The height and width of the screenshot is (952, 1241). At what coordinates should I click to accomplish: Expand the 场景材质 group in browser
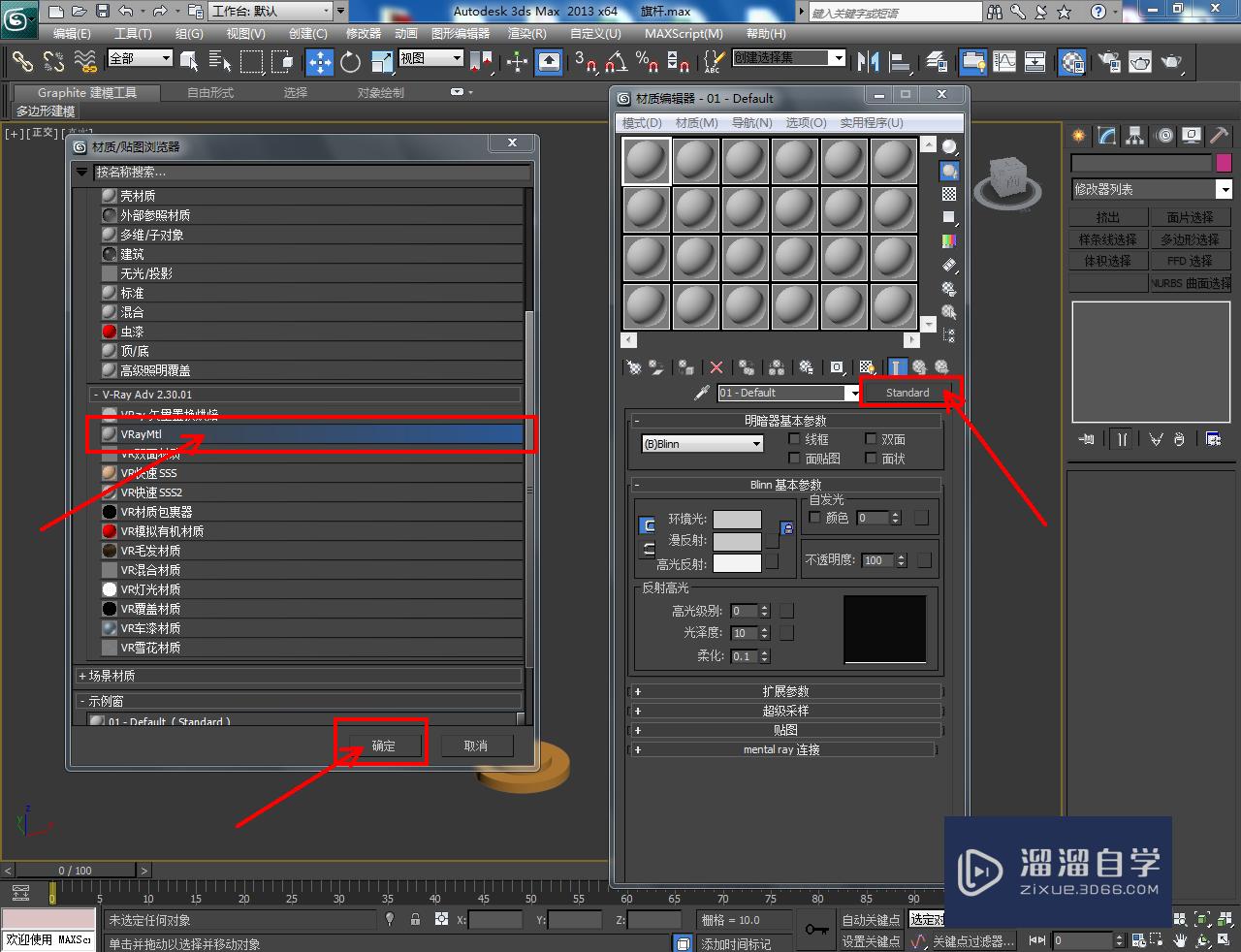pyautogui.click(x=299, y=676)
